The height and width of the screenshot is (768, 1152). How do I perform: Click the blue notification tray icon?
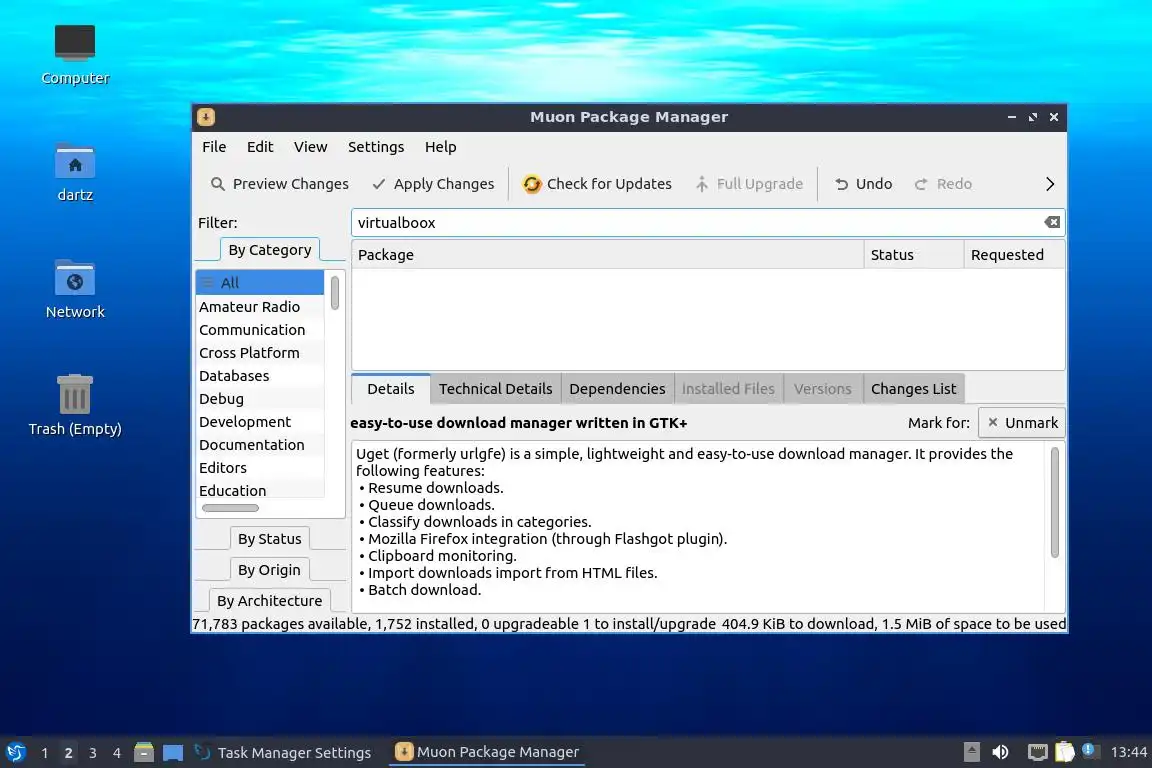coord(1088,750)
